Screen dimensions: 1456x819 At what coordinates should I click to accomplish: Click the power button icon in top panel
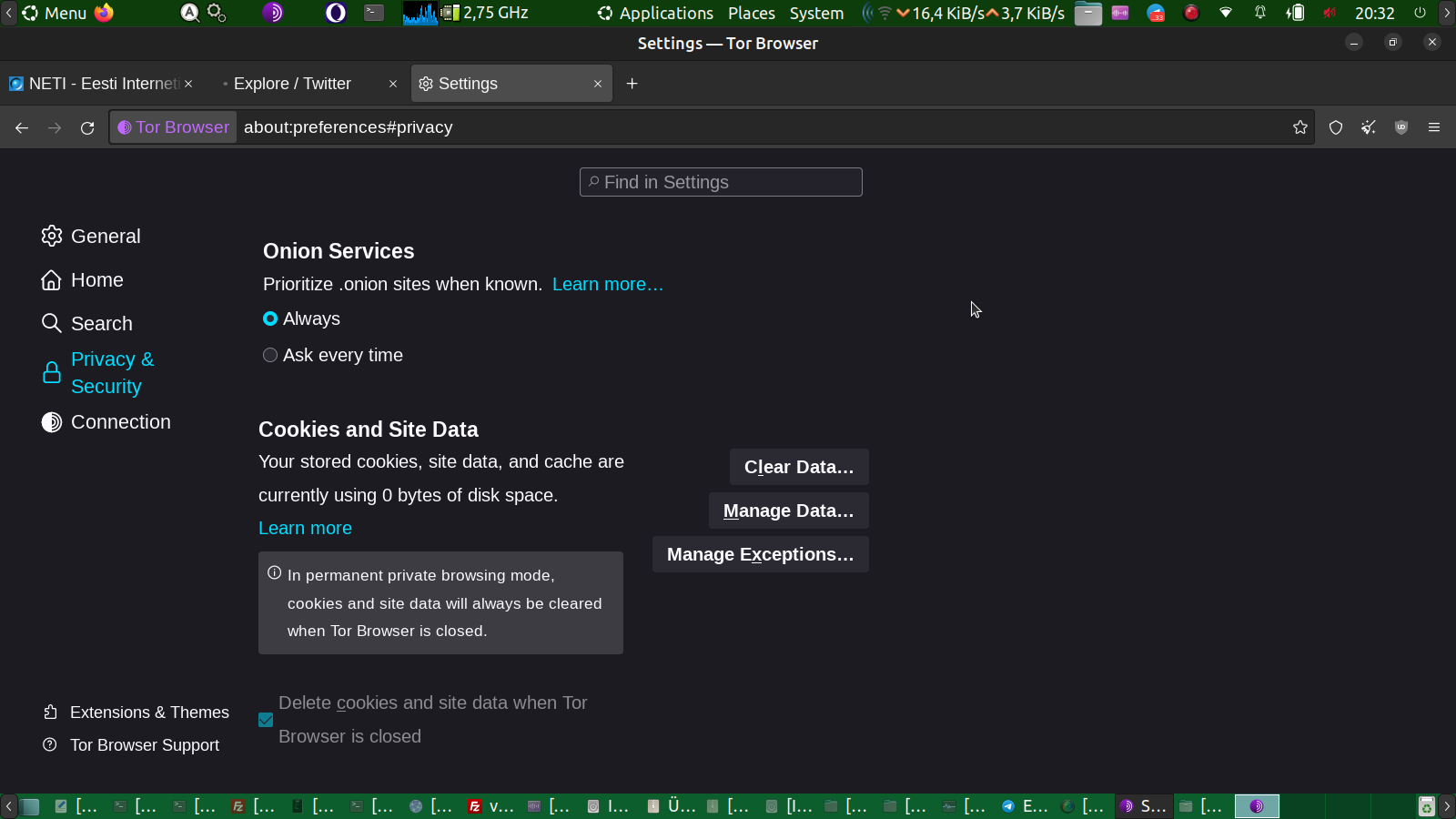1420,13
